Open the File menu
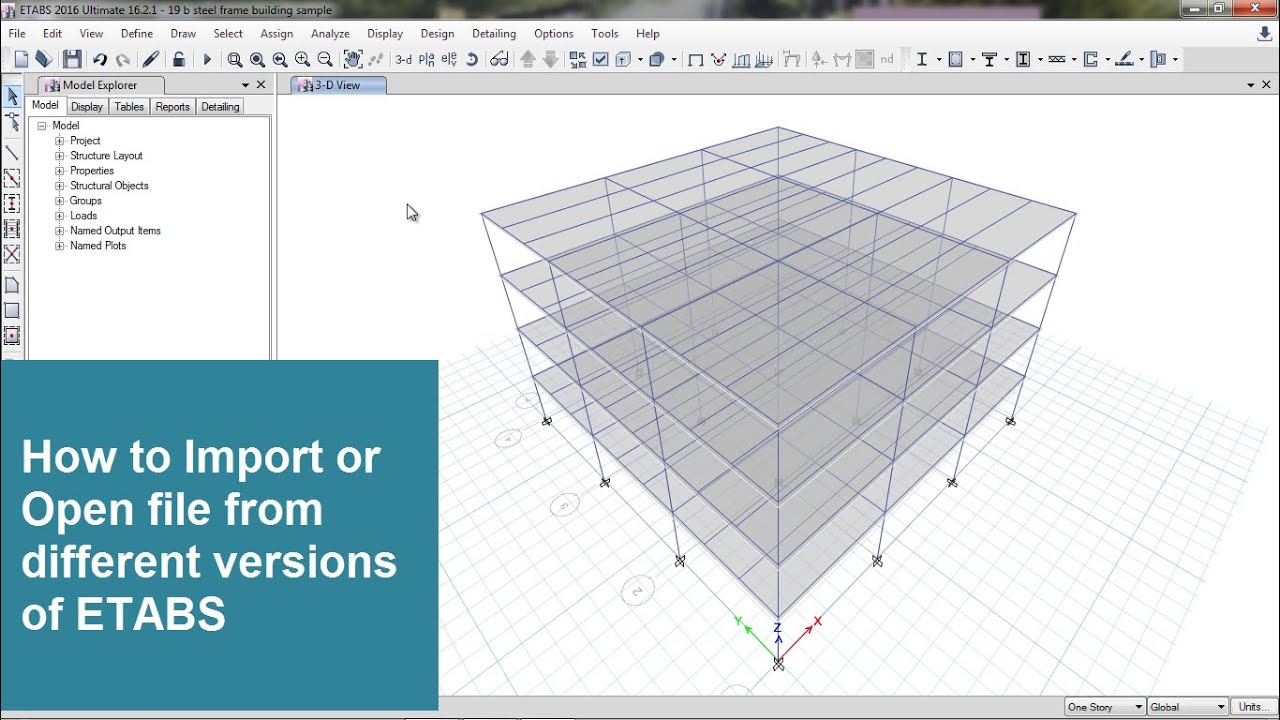Screen dimensions: 1280x720 pos(17,33)
